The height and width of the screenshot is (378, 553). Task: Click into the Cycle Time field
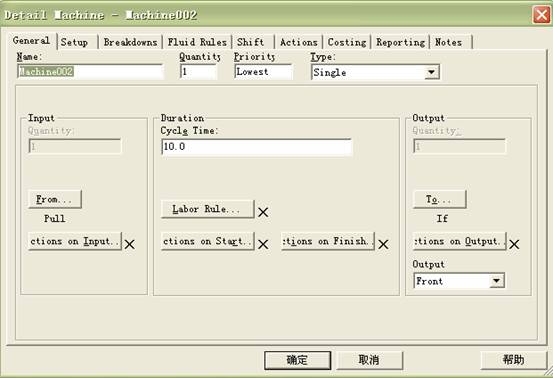(256, 147)
